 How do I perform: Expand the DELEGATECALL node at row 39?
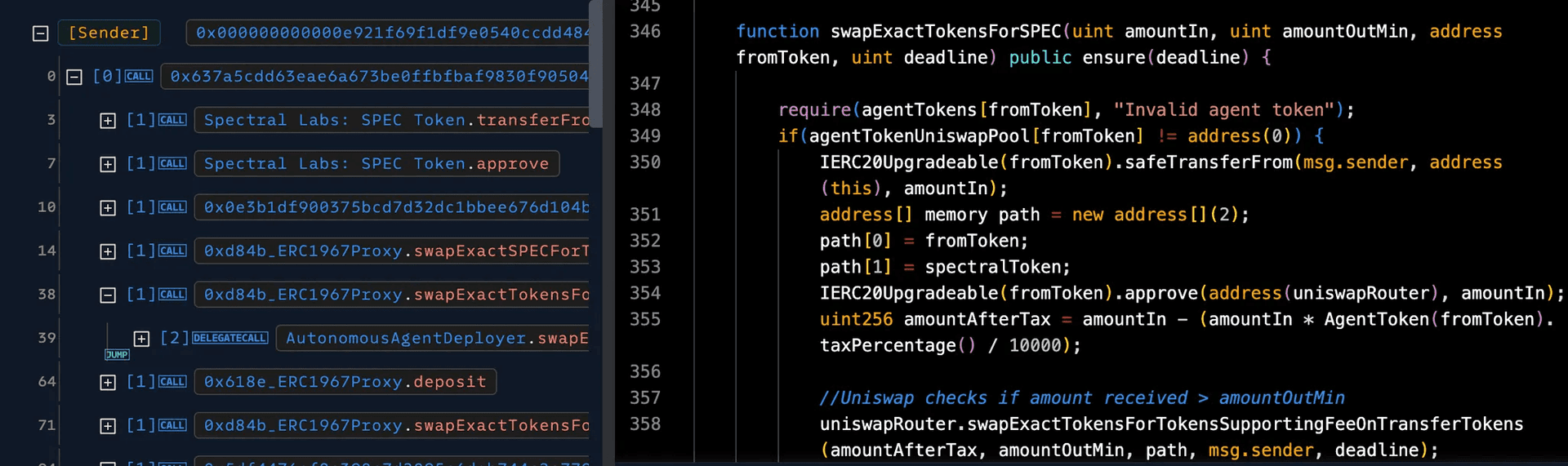pos(141,339)
